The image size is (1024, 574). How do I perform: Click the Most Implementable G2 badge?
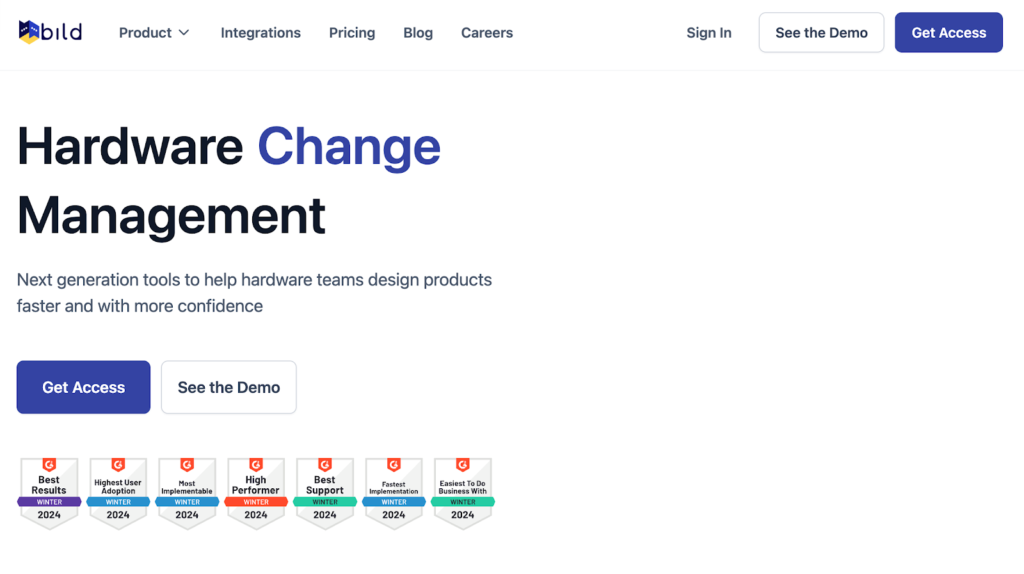(187, 492)
